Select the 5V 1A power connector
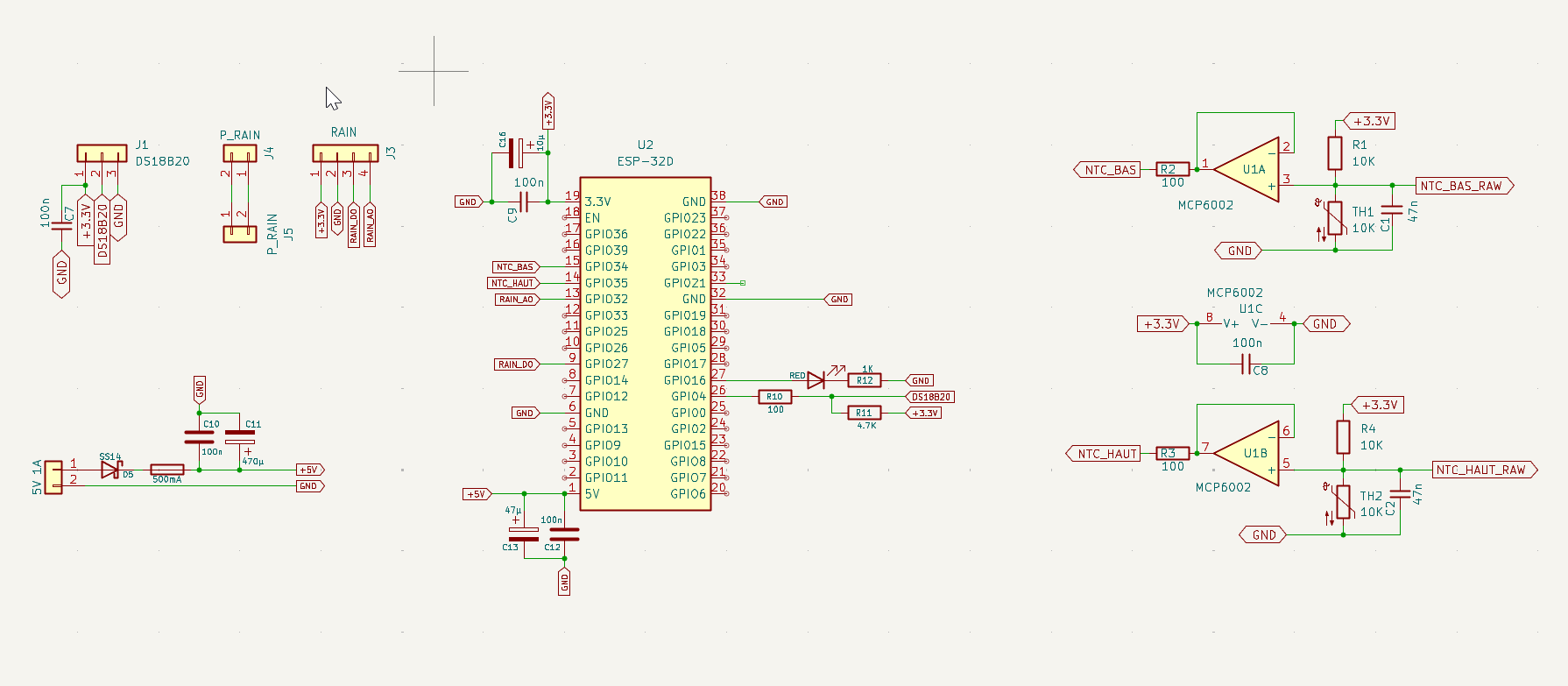Viewport: 1568px width, 686px height. (53, 477)
